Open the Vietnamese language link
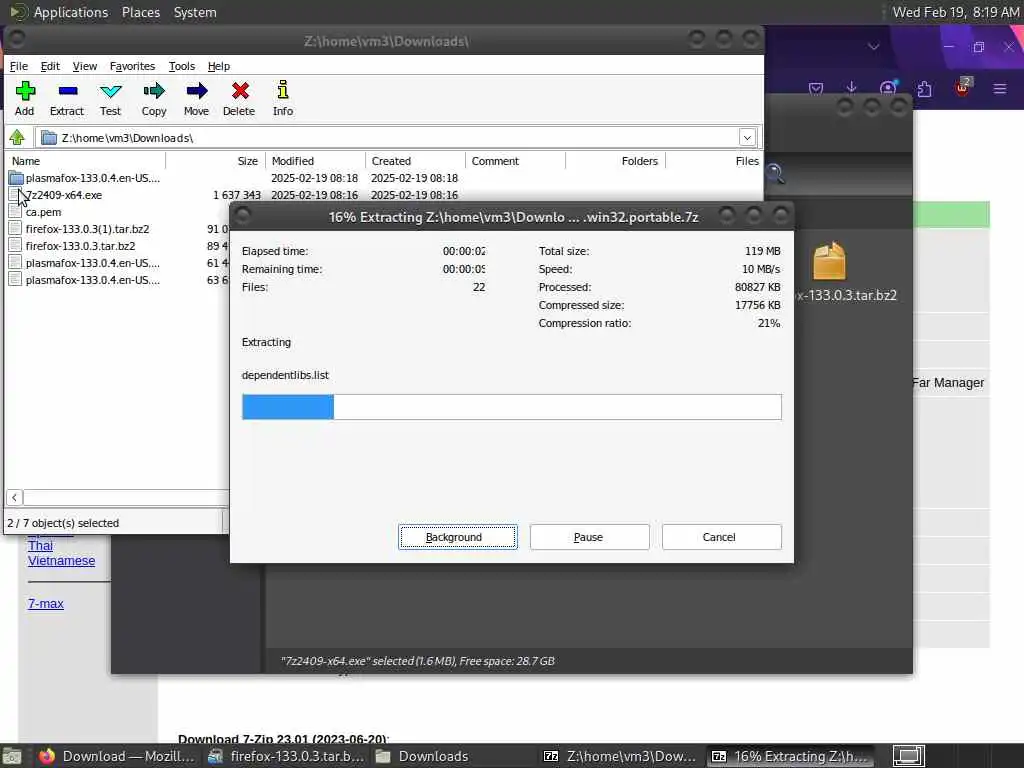 61,560
